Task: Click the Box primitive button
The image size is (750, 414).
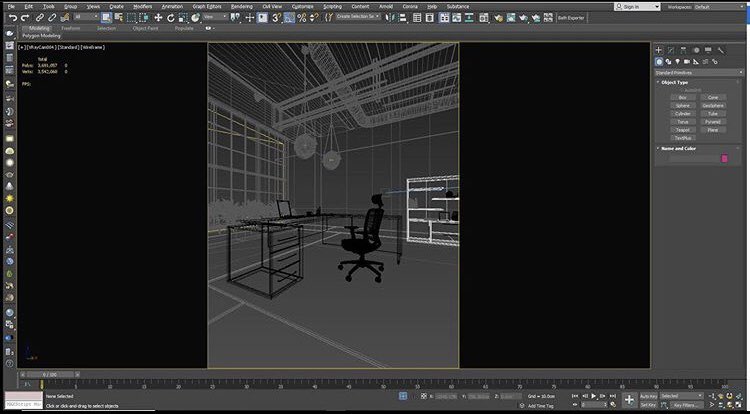Action: 683,98
